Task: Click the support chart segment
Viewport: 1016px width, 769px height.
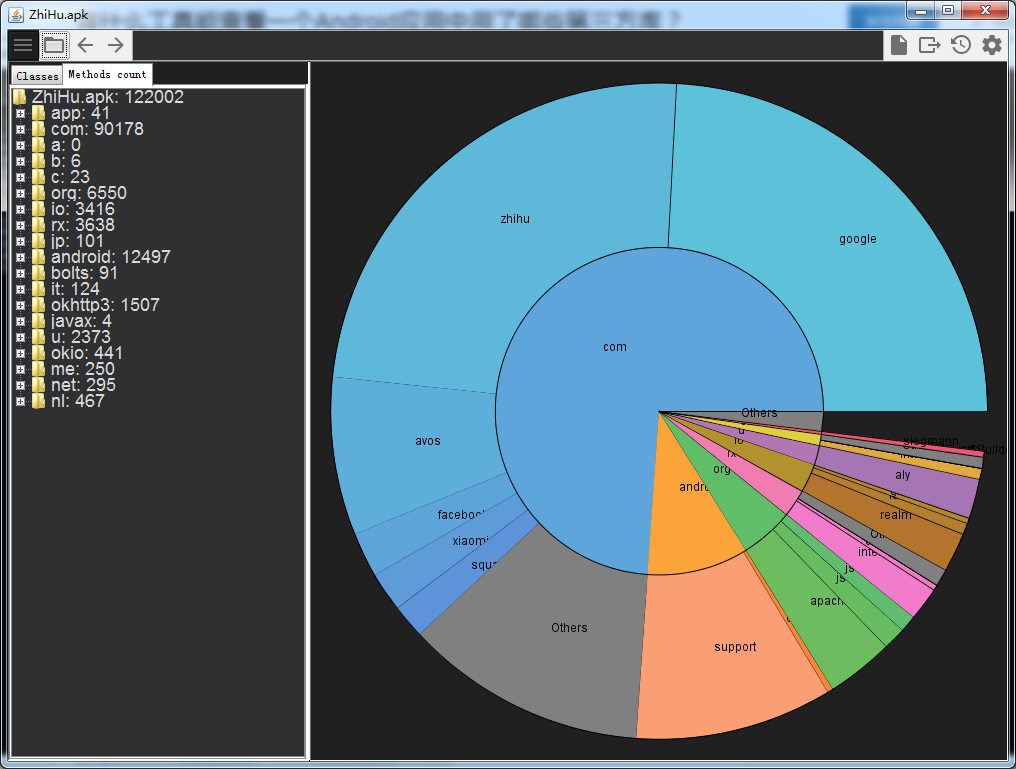Action: coord(735,647)
